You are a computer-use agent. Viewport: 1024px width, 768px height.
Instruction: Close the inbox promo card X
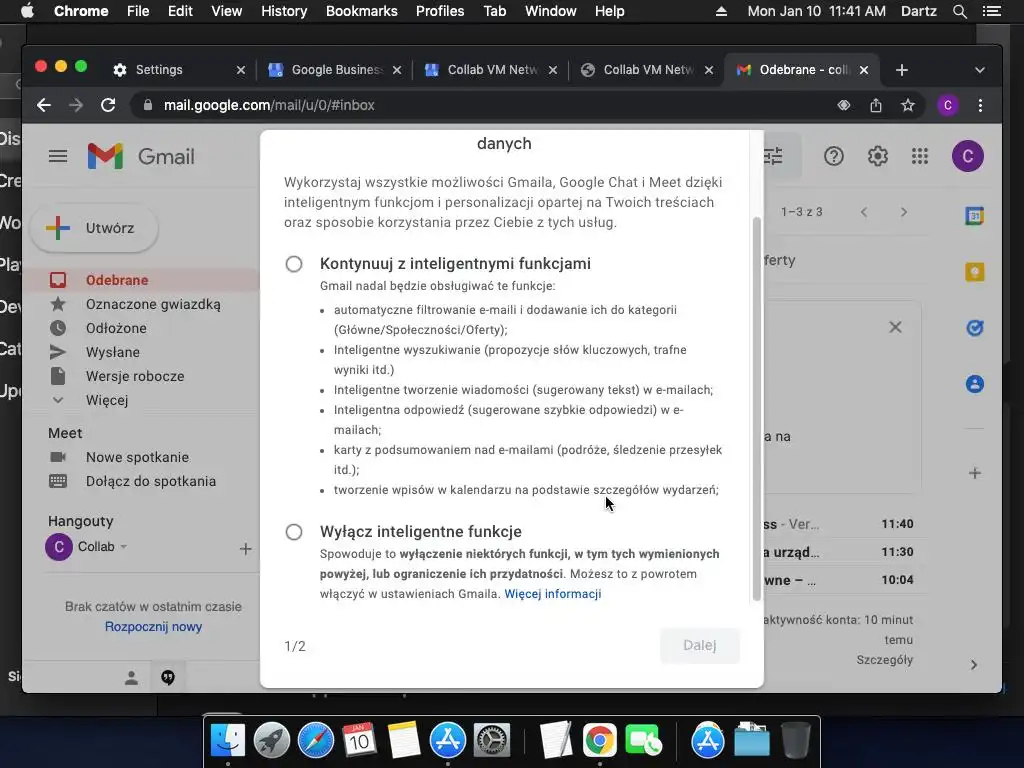(x=895, y=327)
